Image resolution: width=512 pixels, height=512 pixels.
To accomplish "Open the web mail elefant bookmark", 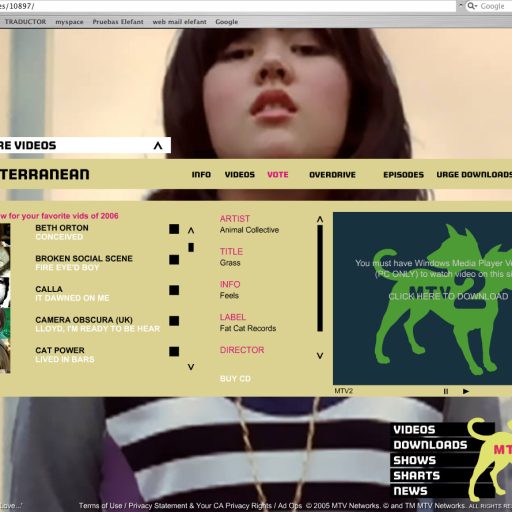I will [180, 22].
